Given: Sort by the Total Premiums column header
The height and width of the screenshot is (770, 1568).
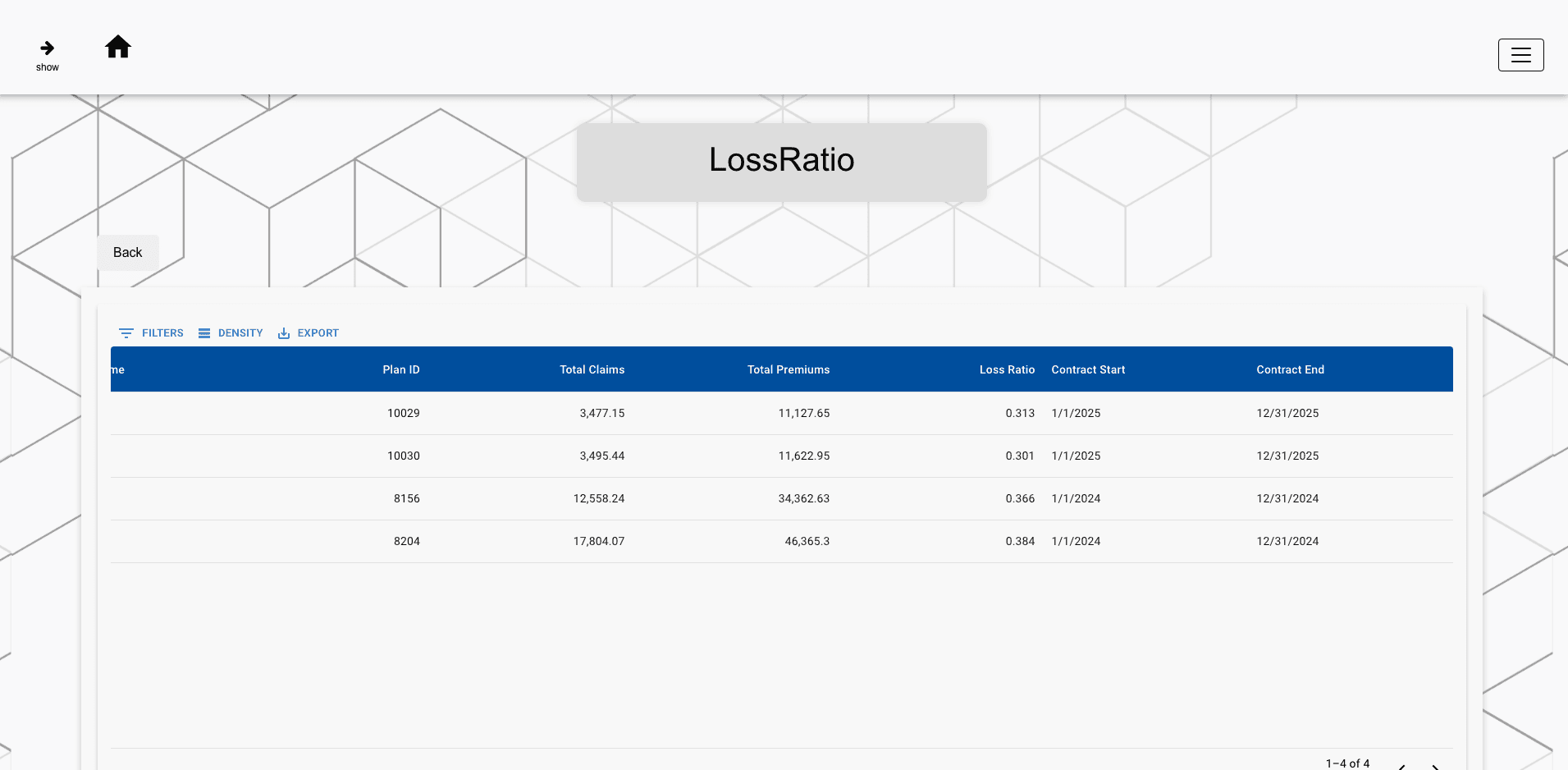Looking at the screenshot, I should point(788,369).
